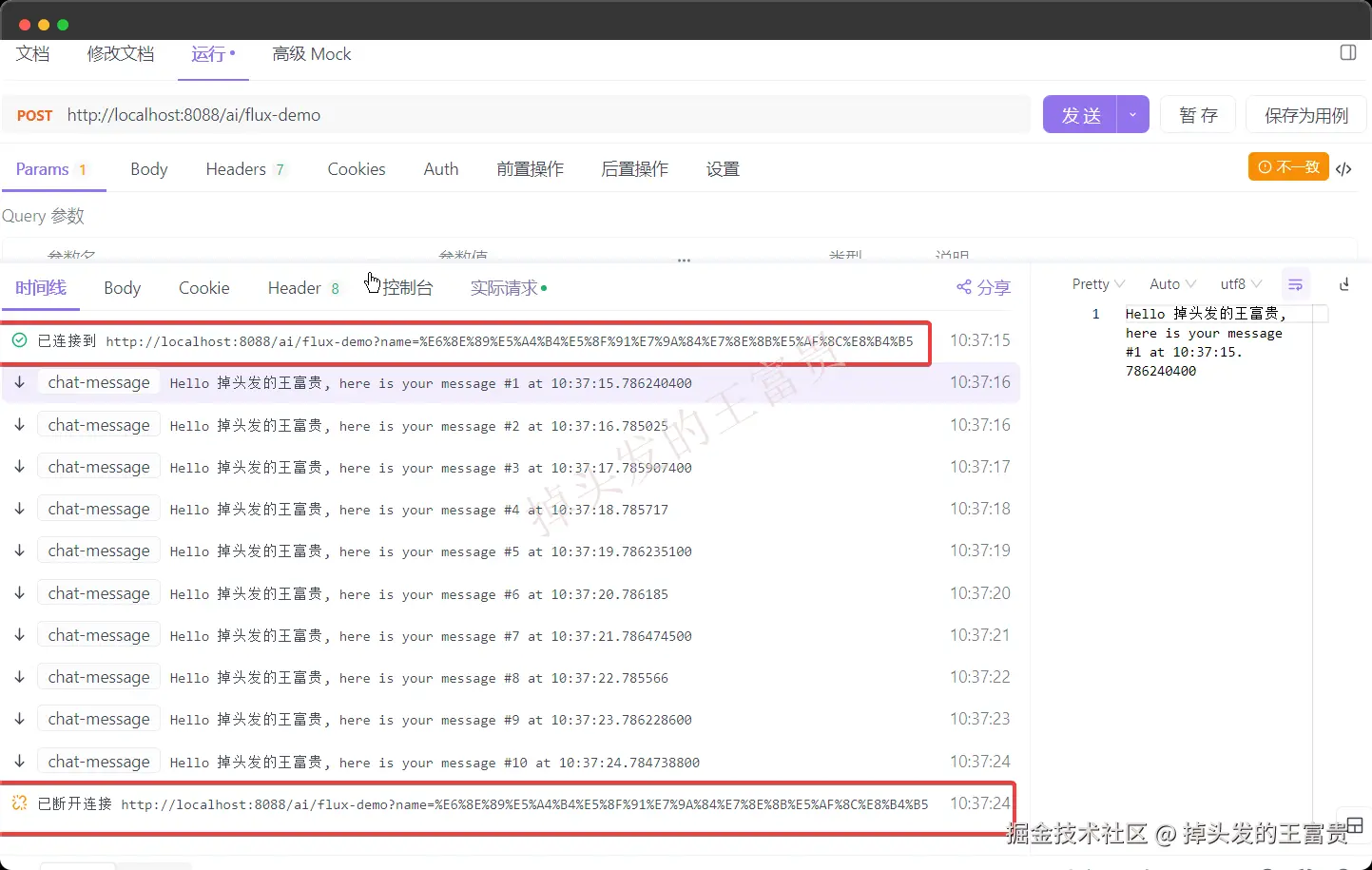Click the down arrow of message #4

coord(19,509)
